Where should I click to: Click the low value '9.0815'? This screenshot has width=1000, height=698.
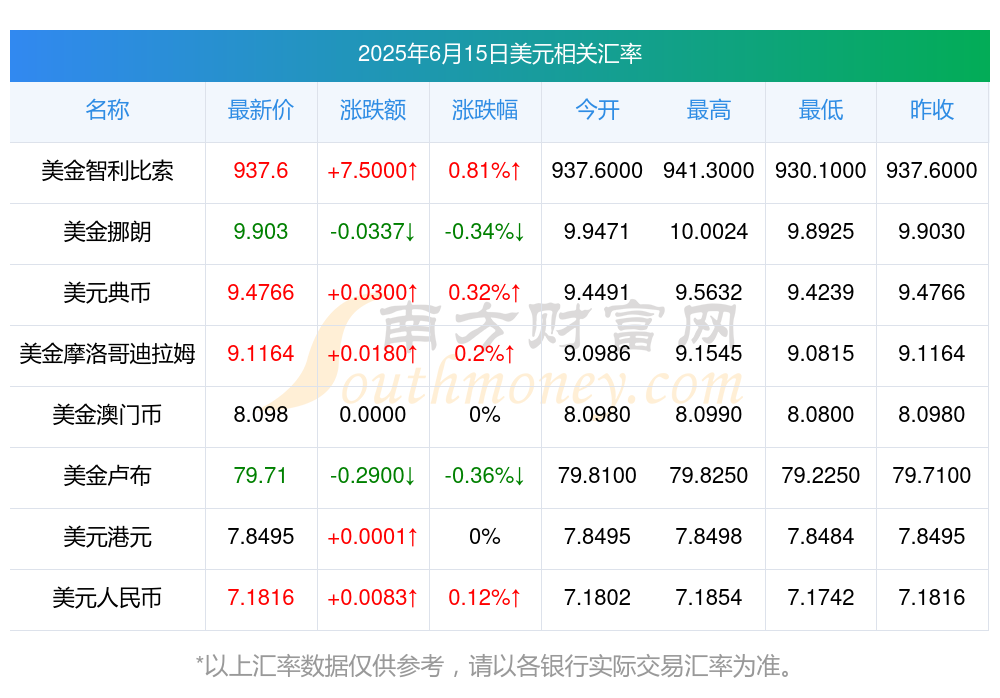pos(821,353)
